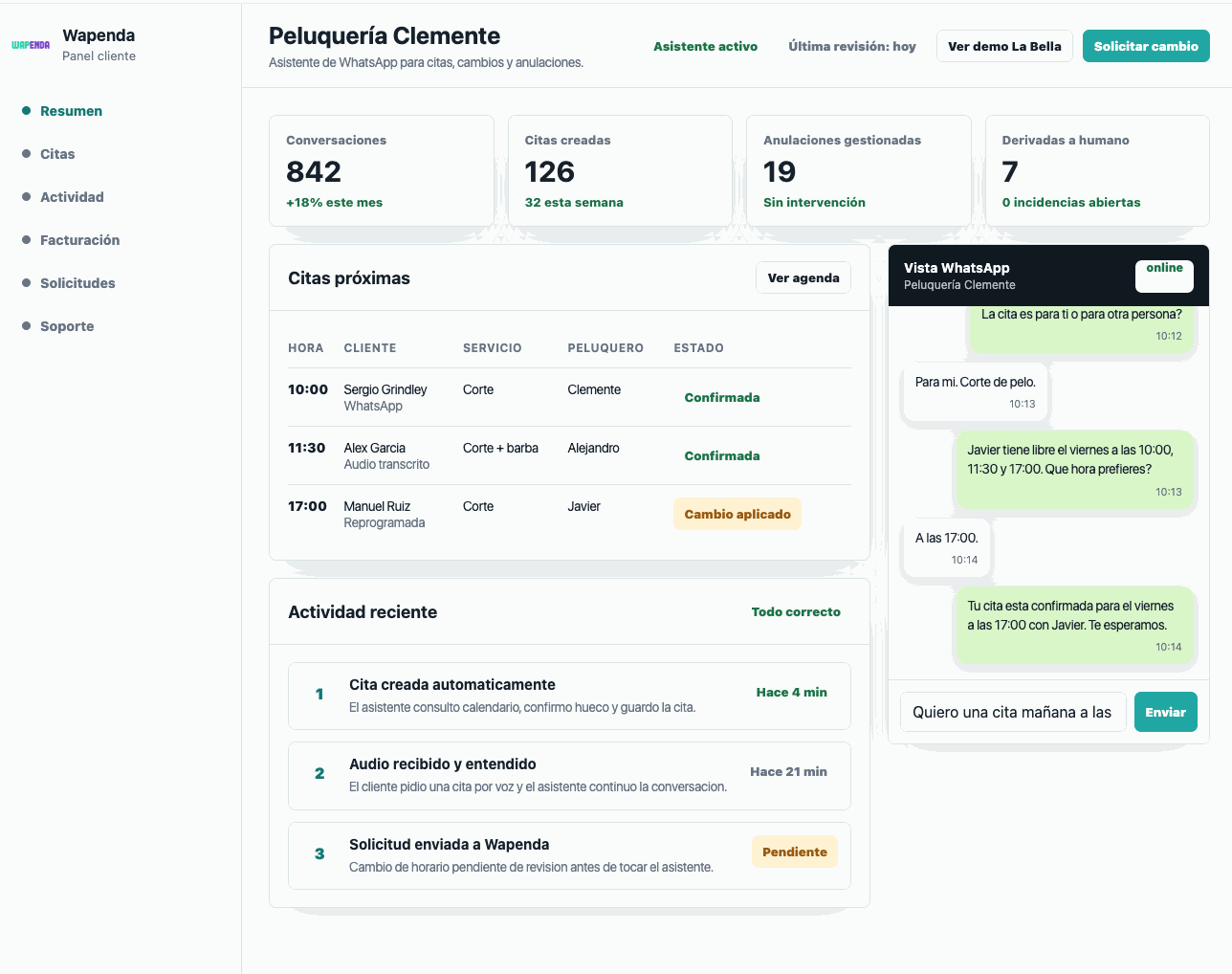Screen dimensions: 1232x974
Task: Click the Pendiente badge
Action: point(795,852)
